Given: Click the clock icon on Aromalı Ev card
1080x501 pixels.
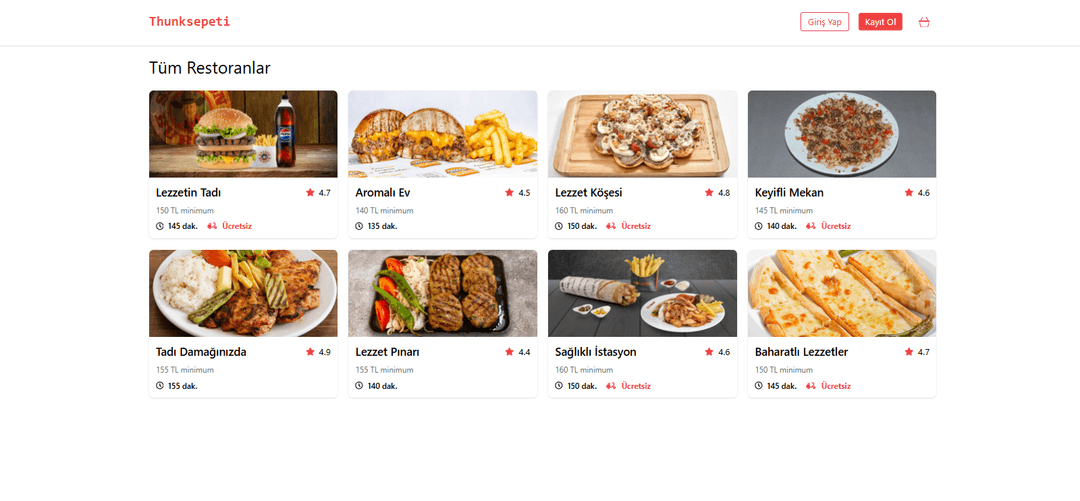Looking at the screenshot, I should click(x=359, y=226).
